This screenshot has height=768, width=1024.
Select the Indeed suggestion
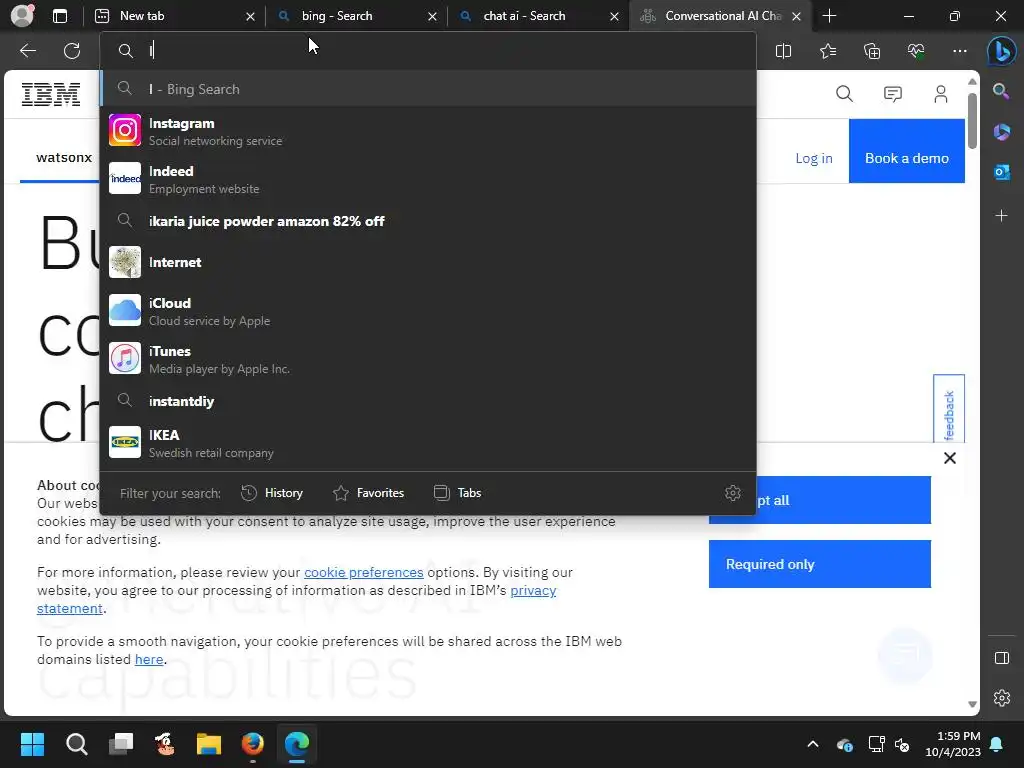click(x=428, y=179)
